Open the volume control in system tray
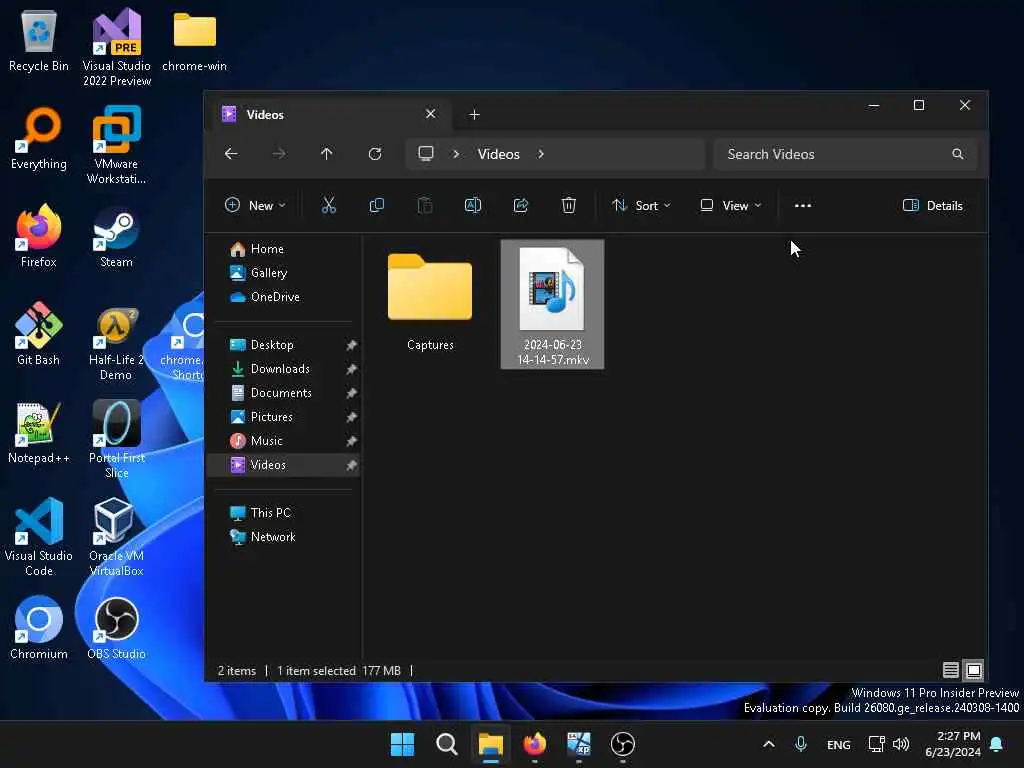The height and width of the screenshot is (768, 1024). [901, 744]
